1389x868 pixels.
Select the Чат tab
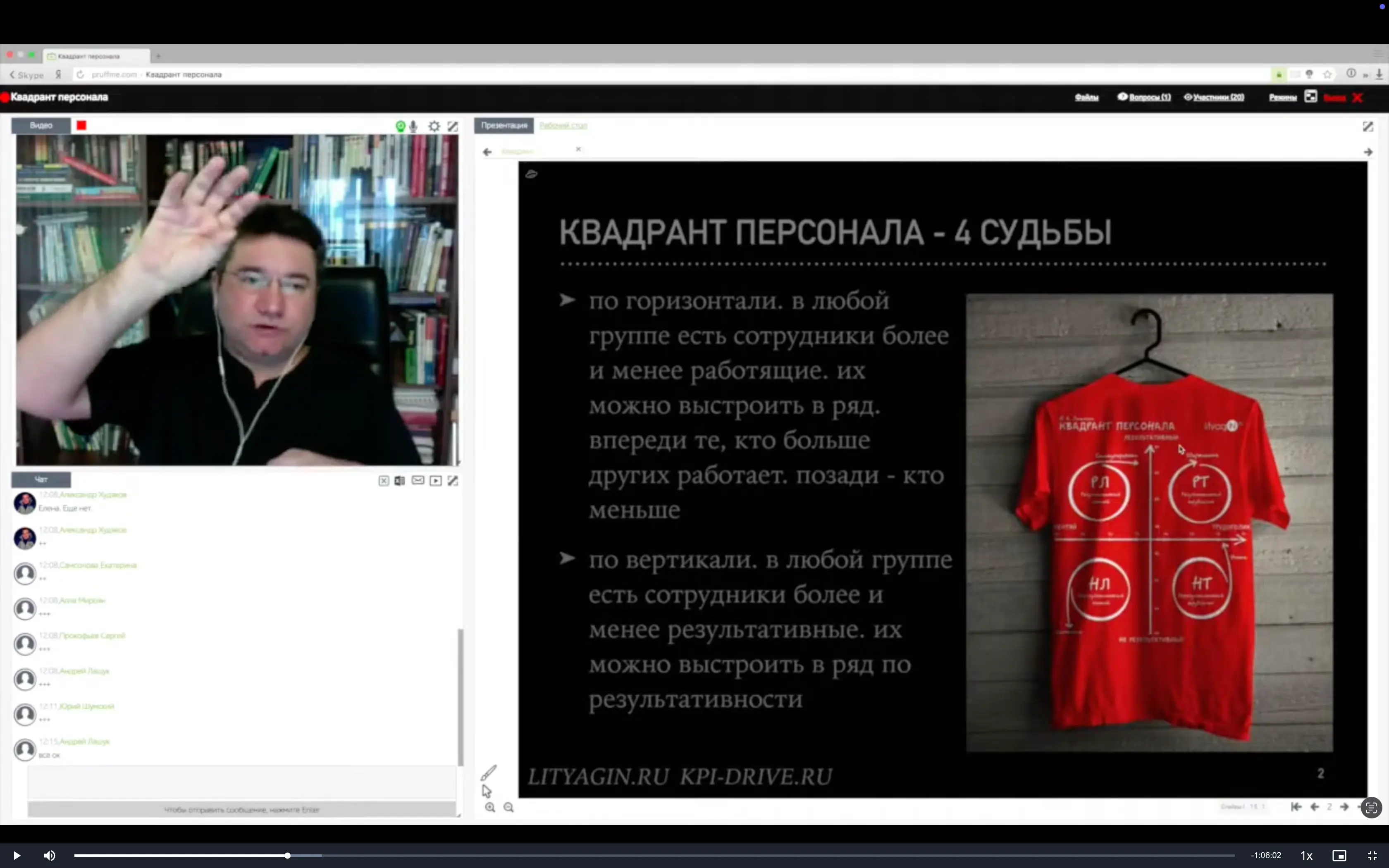[x=41, y=479]
